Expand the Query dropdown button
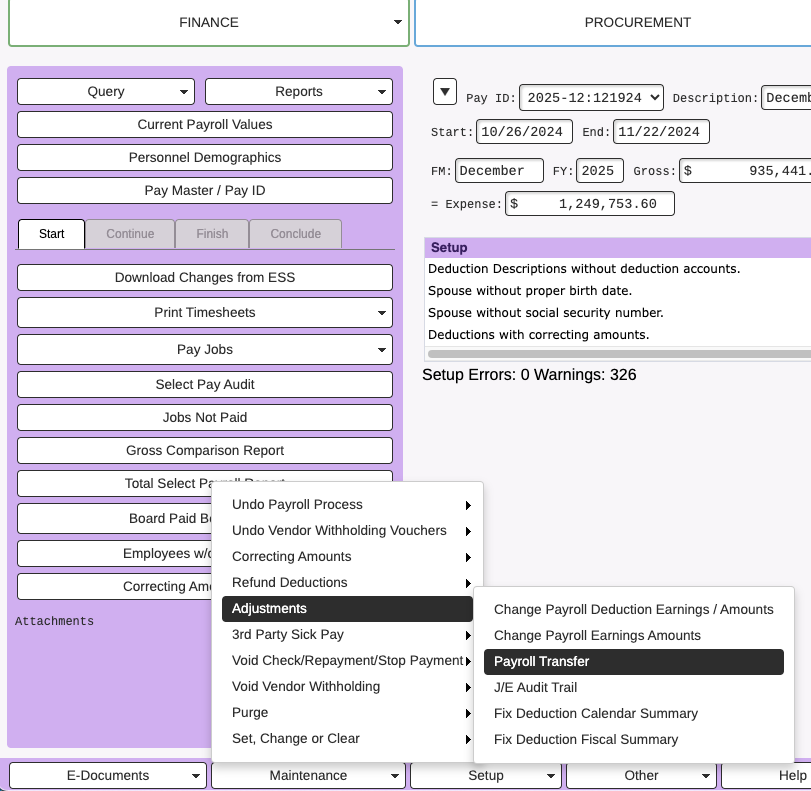811x791 pixels. click(x=106, y=92)
